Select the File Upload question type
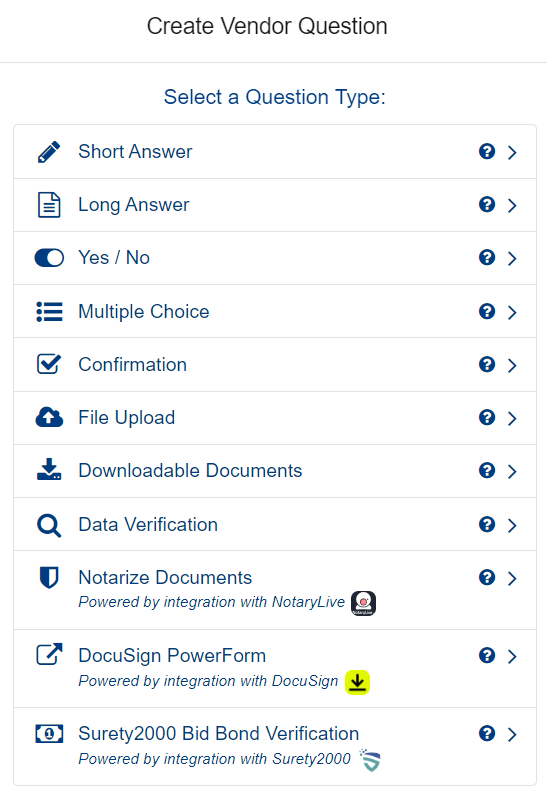The height and width of the screenshot is (796, 547). pos(275,418)
